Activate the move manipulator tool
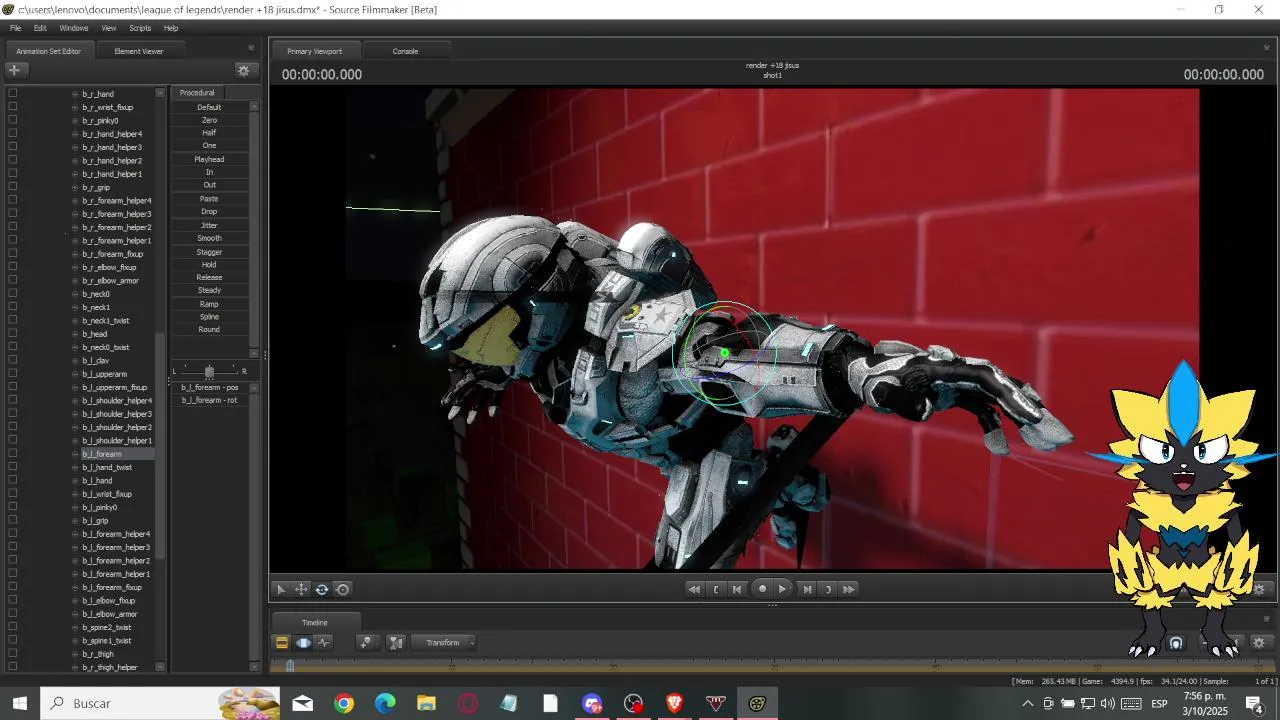 (301, 589)
